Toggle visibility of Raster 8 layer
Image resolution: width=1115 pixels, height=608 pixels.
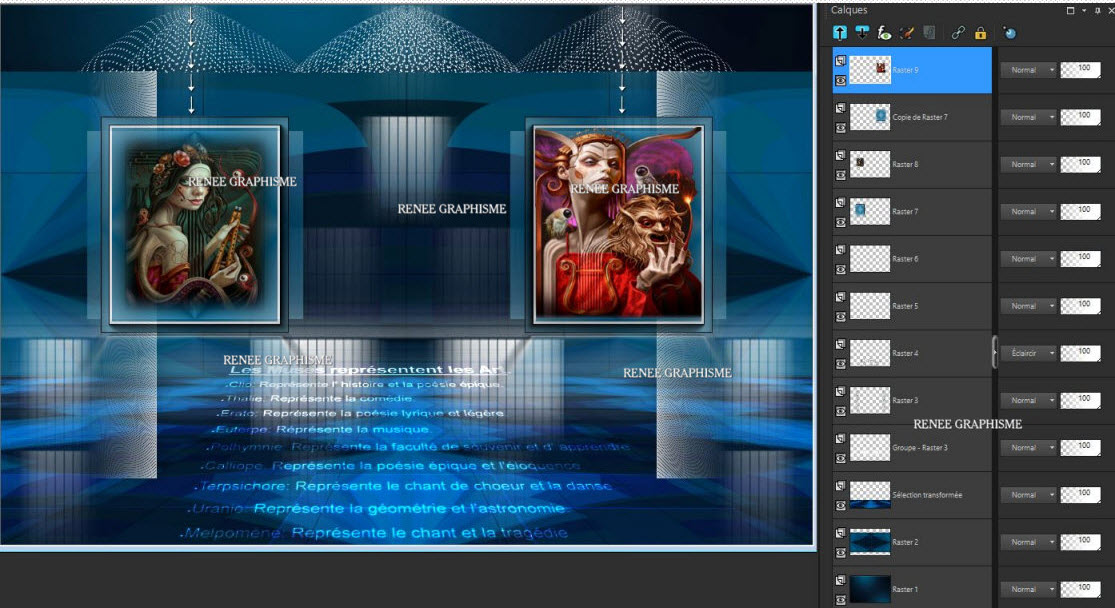tap(841, 175)
